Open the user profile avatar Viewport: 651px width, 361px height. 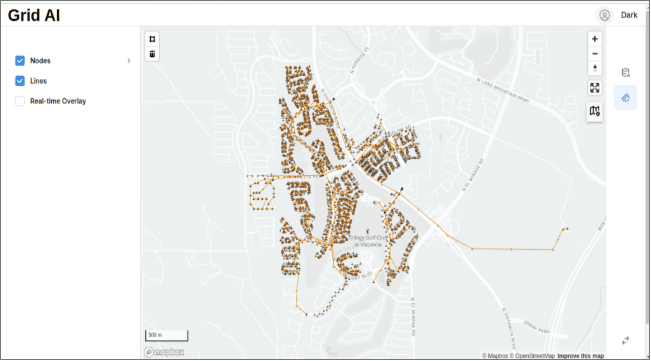point(604,15)
